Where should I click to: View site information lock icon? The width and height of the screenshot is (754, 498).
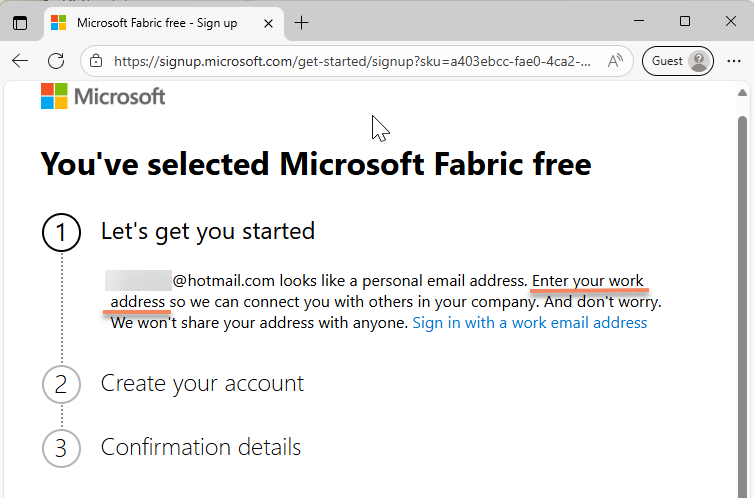click(x=96, y=61)
